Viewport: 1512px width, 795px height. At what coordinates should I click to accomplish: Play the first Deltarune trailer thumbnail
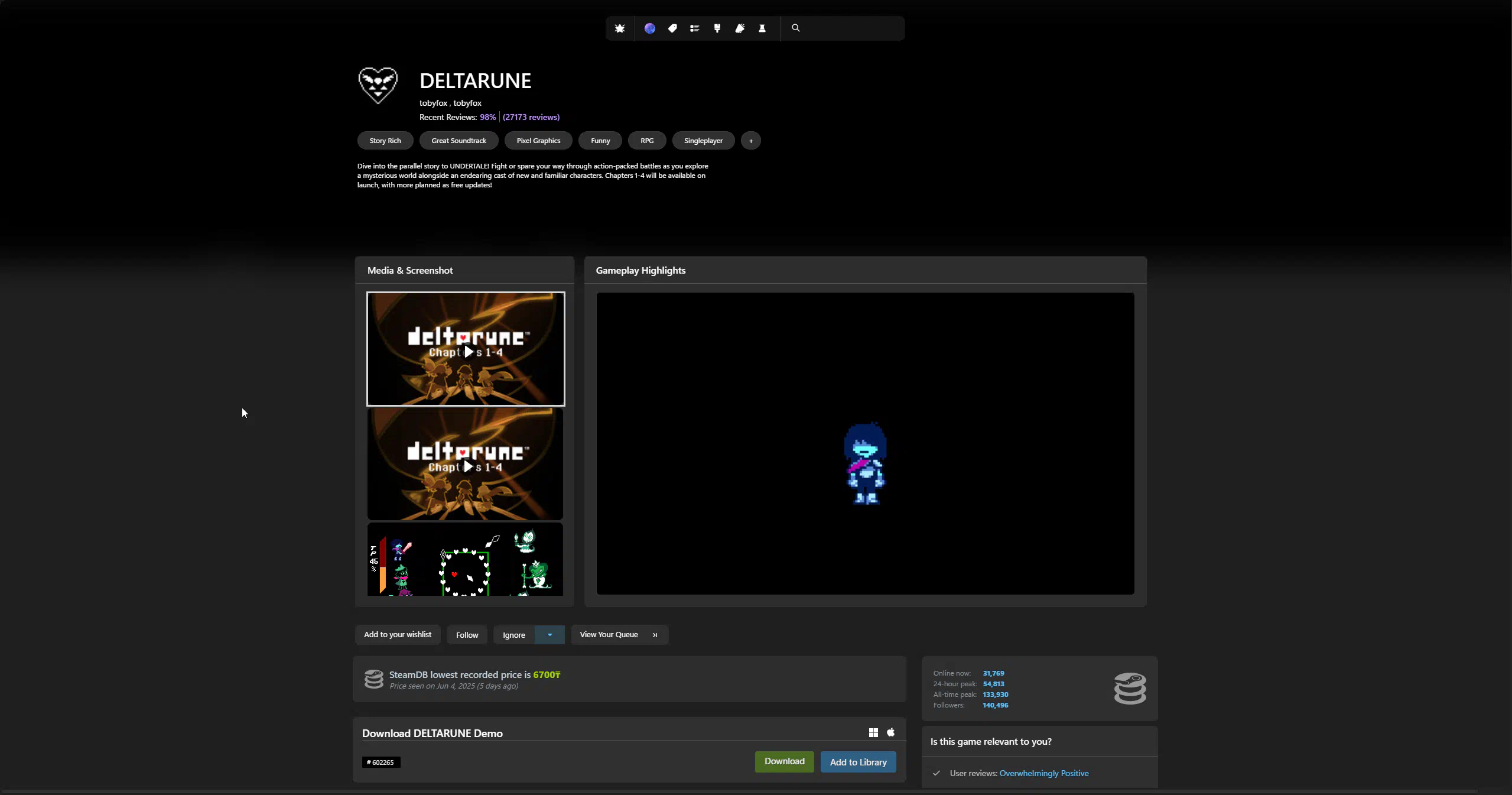[x=466, y=349]
